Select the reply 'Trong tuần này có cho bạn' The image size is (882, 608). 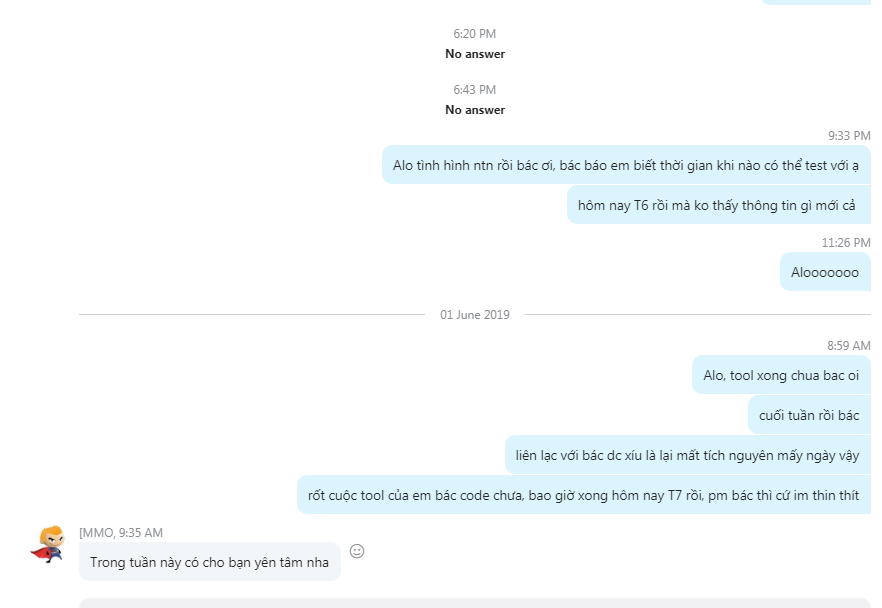pos(209,562)
